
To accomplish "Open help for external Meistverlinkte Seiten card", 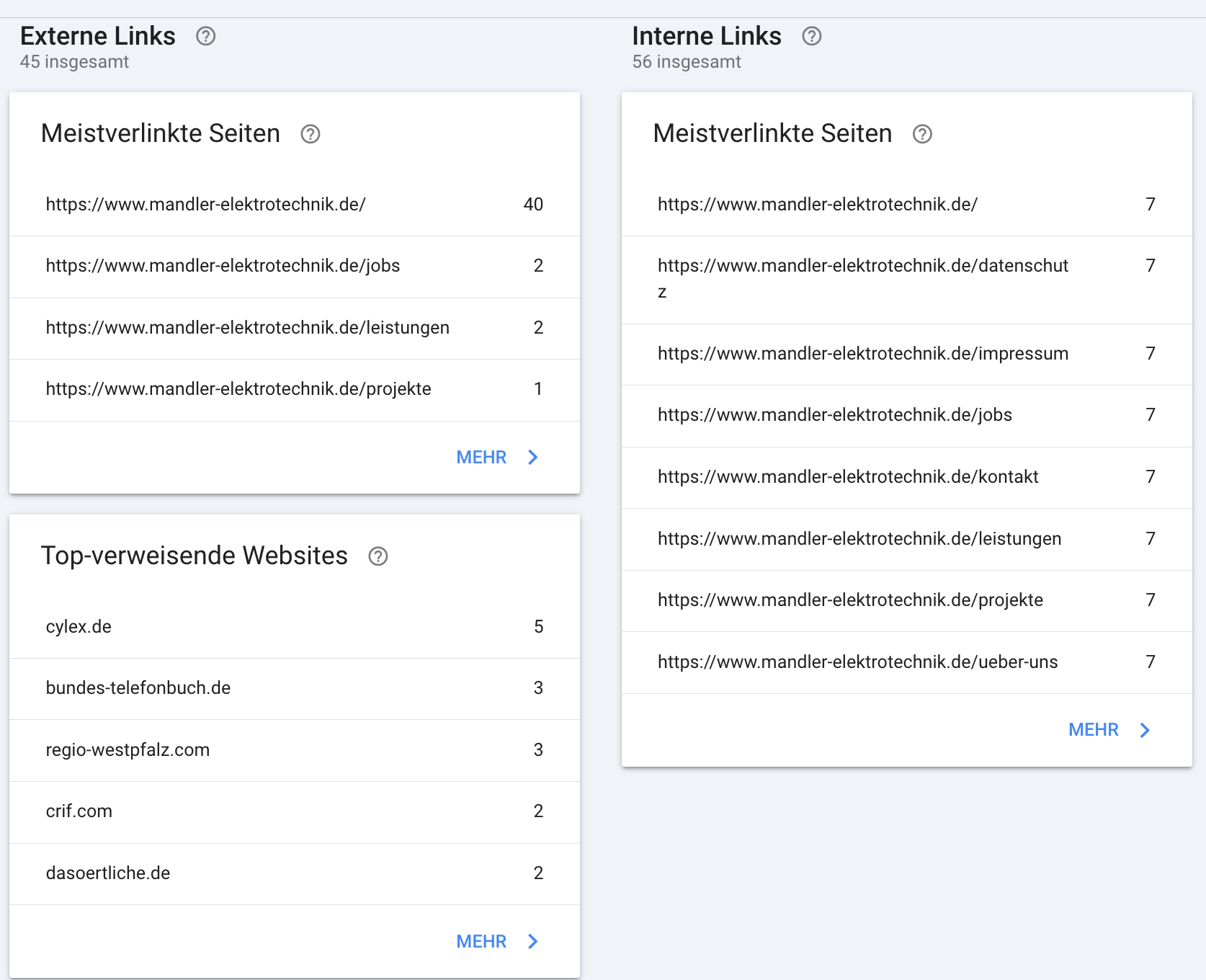I will coord(310,134).
